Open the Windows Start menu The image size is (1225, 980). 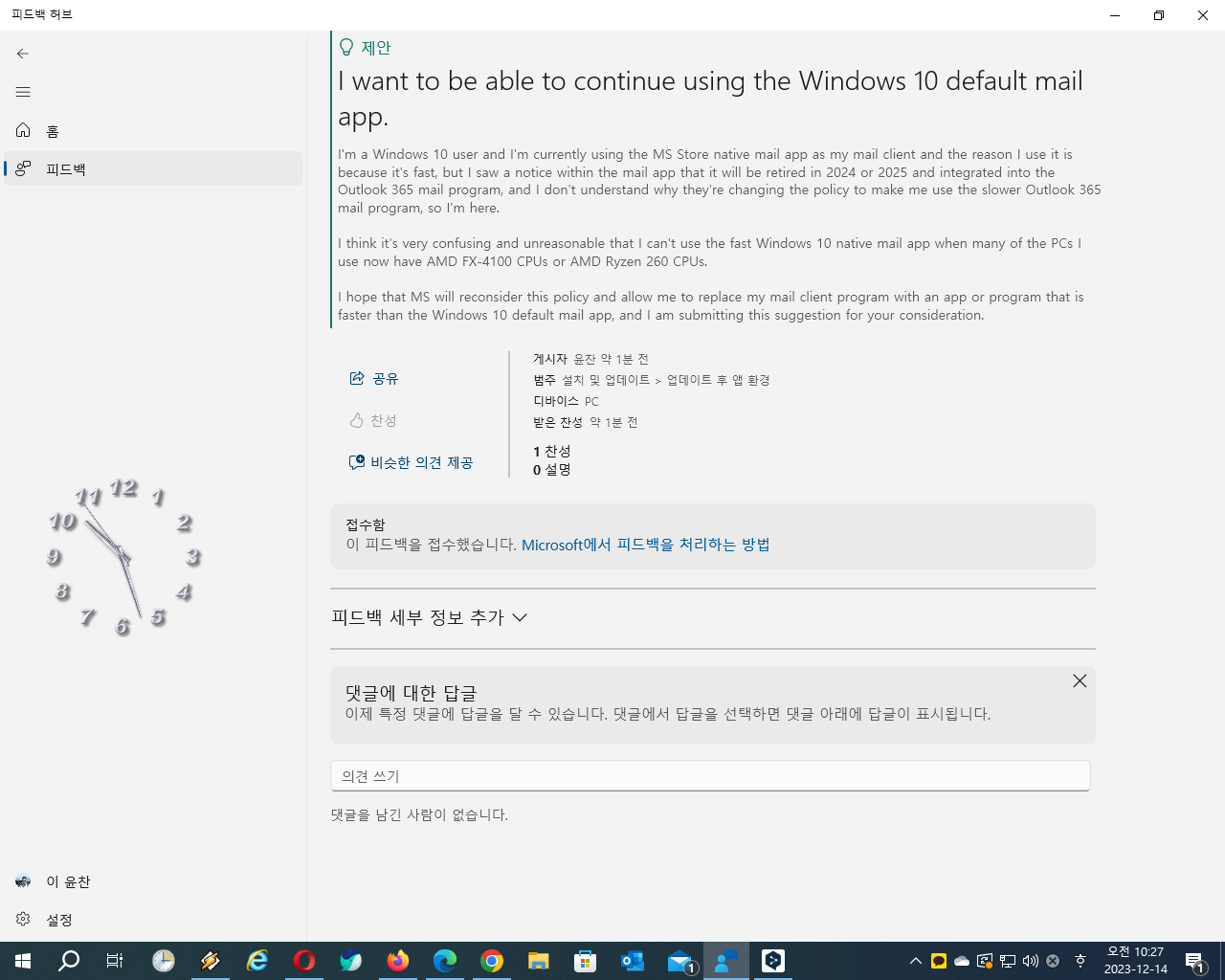[x=23, y=961]
